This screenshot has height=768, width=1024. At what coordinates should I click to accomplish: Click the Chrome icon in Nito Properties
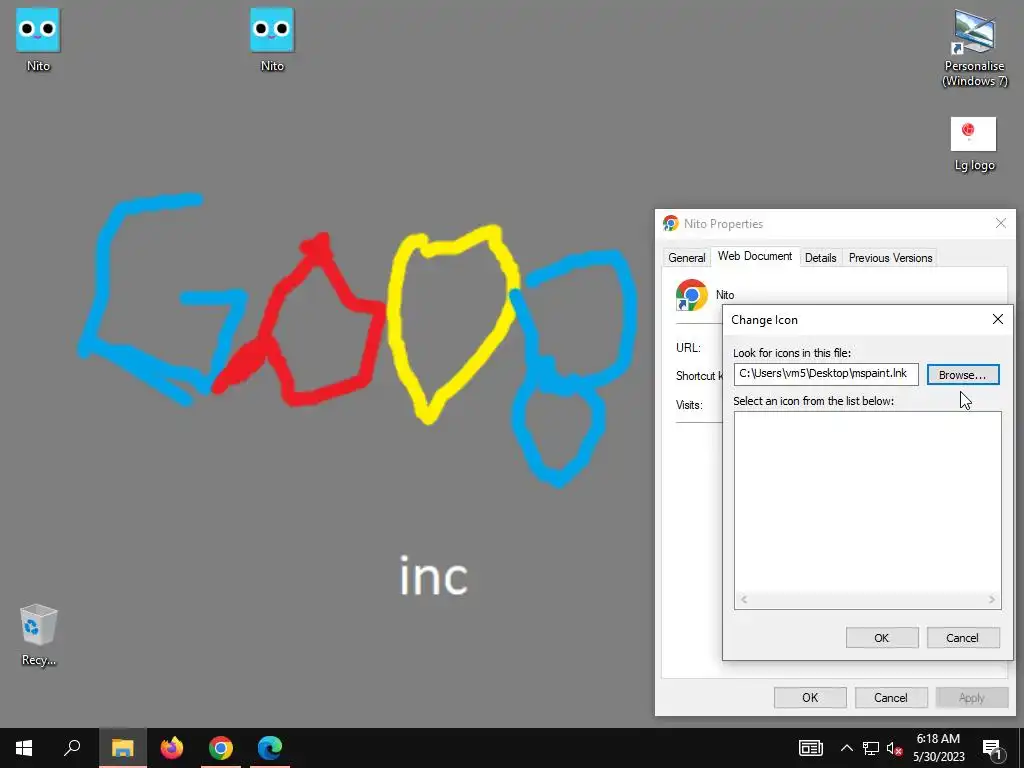pyautogui.click(x=692, y=295)
